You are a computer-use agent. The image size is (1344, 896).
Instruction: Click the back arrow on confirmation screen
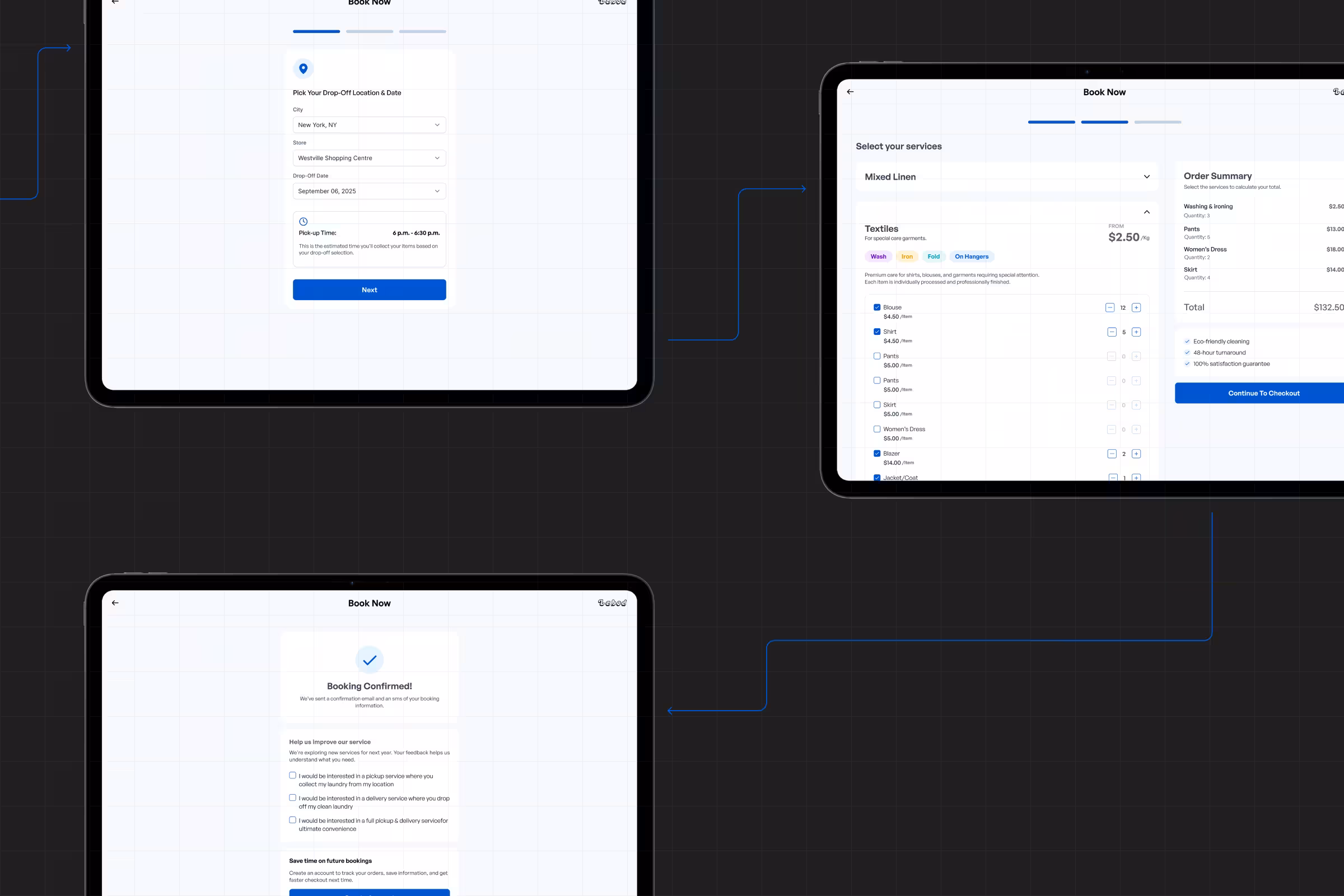pos(115,603)
